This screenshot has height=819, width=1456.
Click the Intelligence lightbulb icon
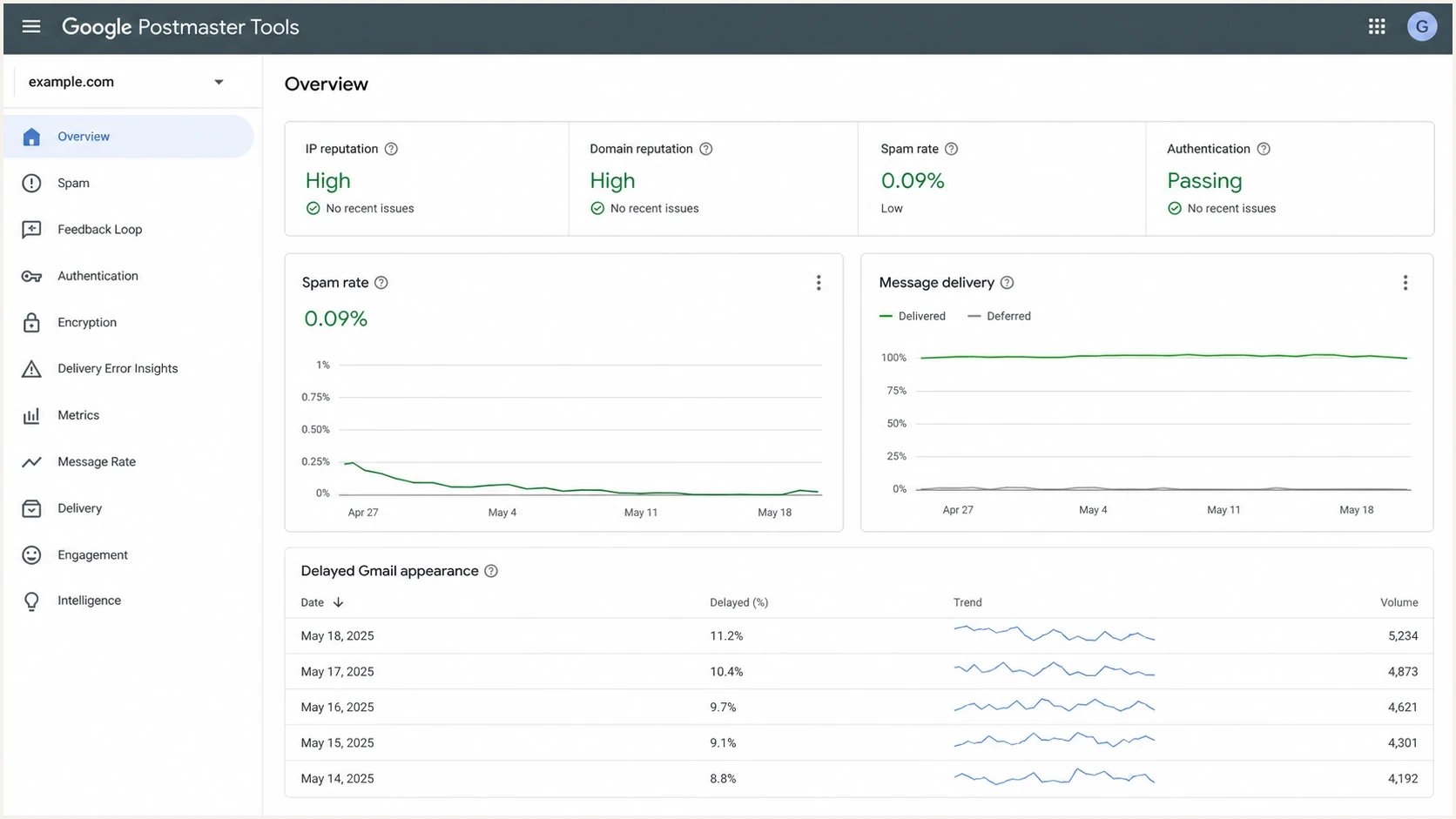tap(31, 601)
